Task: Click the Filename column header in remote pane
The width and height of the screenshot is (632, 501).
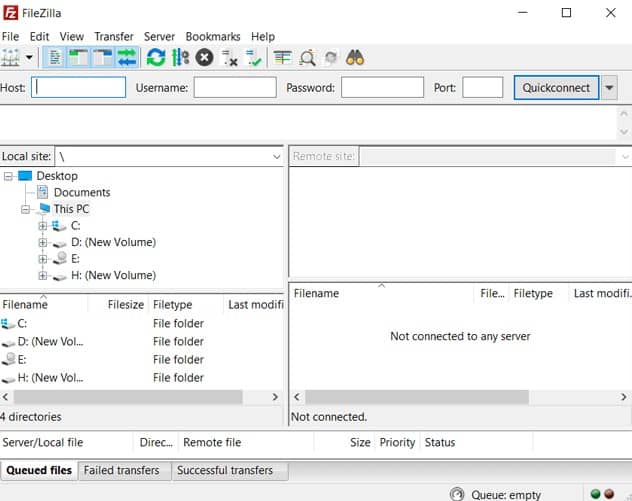Action: click(317, 294)
